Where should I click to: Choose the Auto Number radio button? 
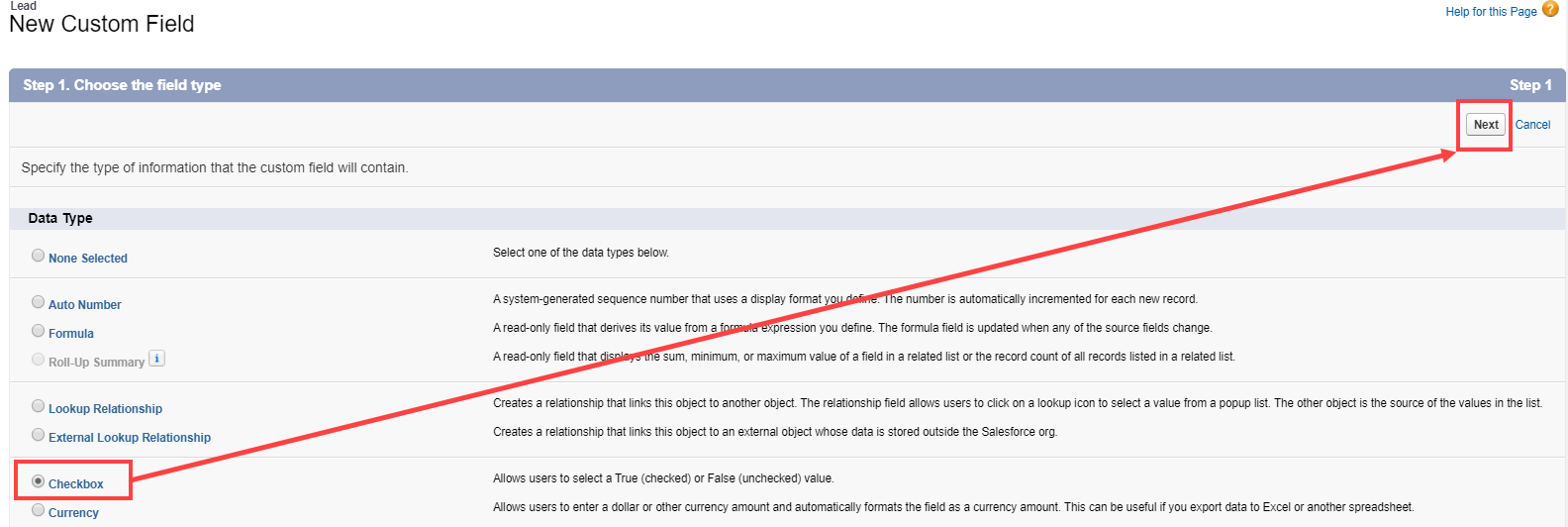pos(38,302)
